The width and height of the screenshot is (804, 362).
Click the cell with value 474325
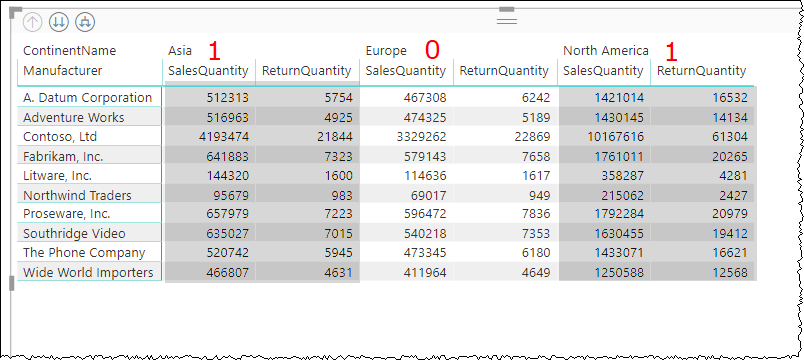425,117
